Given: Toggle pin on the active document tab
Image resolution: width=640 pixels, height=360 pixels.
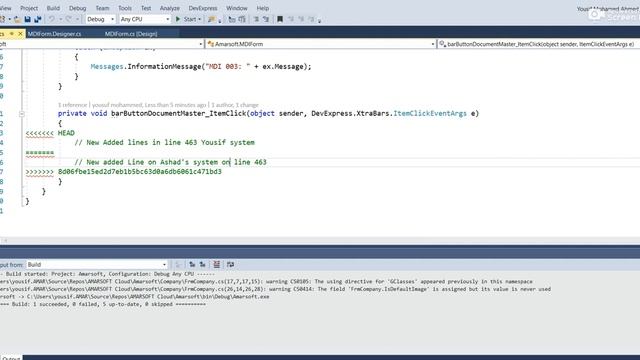Looking at the screenshot, I should pos(12,33).
